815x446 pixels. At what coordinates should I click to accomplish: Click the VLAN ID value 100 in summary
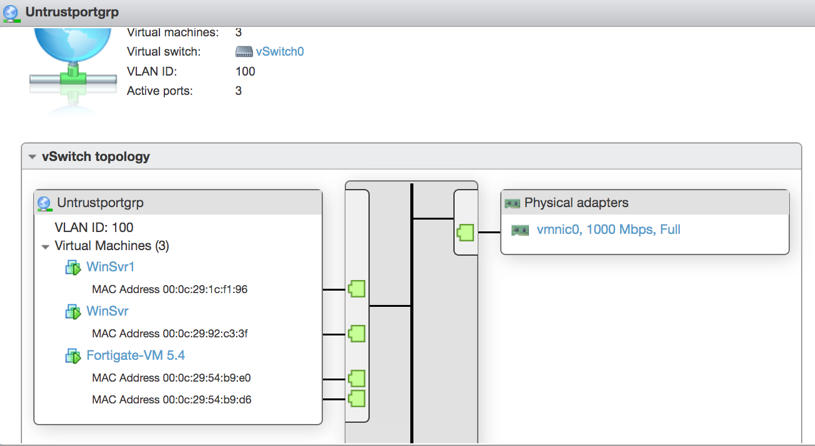[245, 71]
